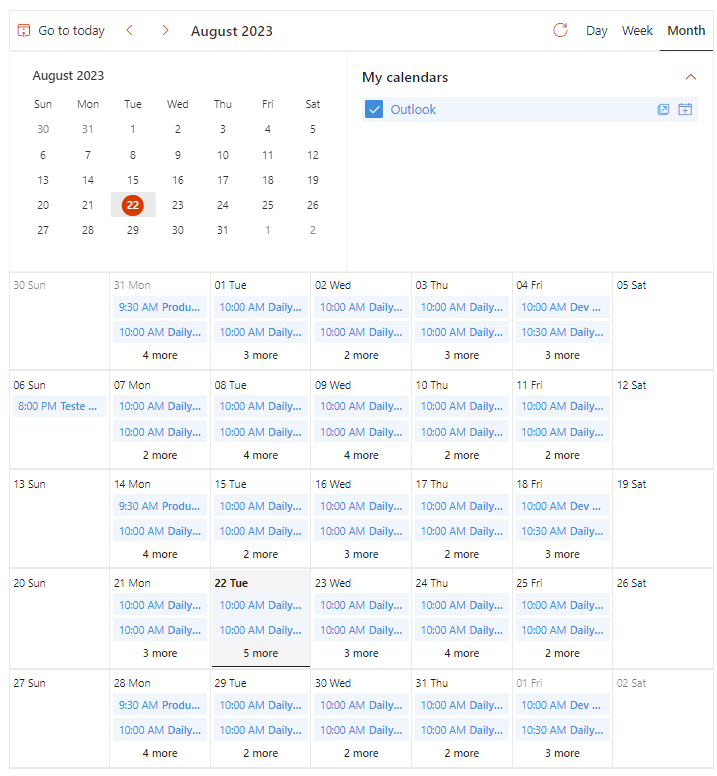Open 10:00 AM Dev event on 01 Fri
This screenshot has width=717, height=776.
click(562, 705)
